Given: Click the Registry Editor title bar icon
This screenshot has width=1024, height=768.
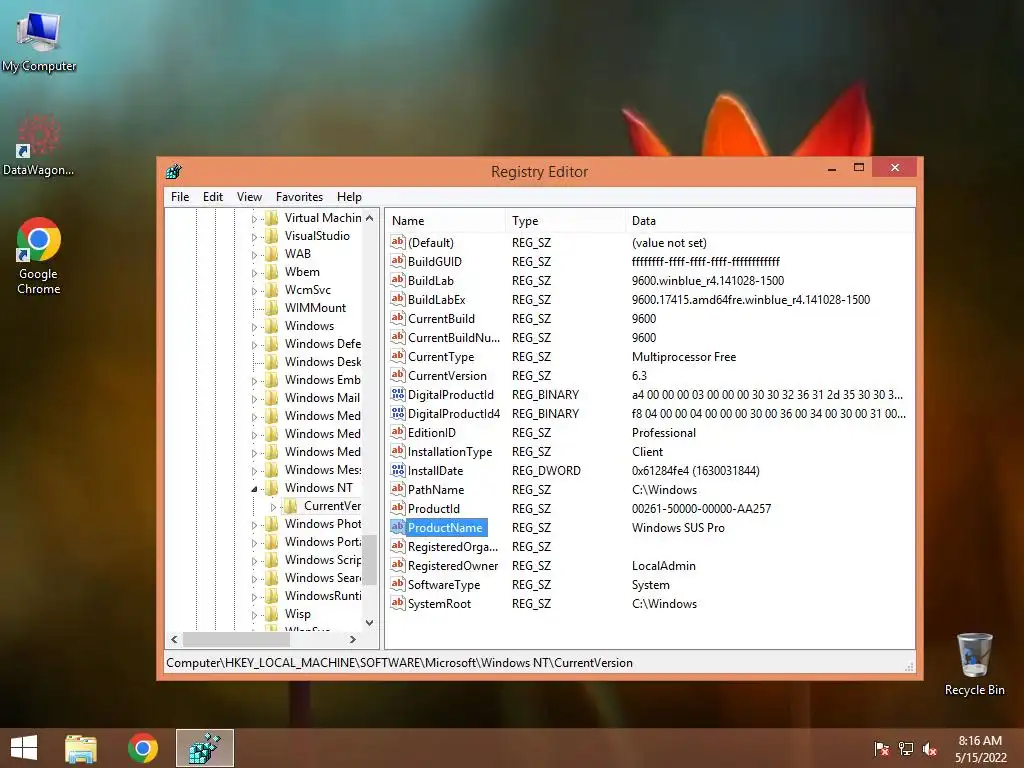Looking at the screenshot, I should pyautogui.click(x=174, y=172).
